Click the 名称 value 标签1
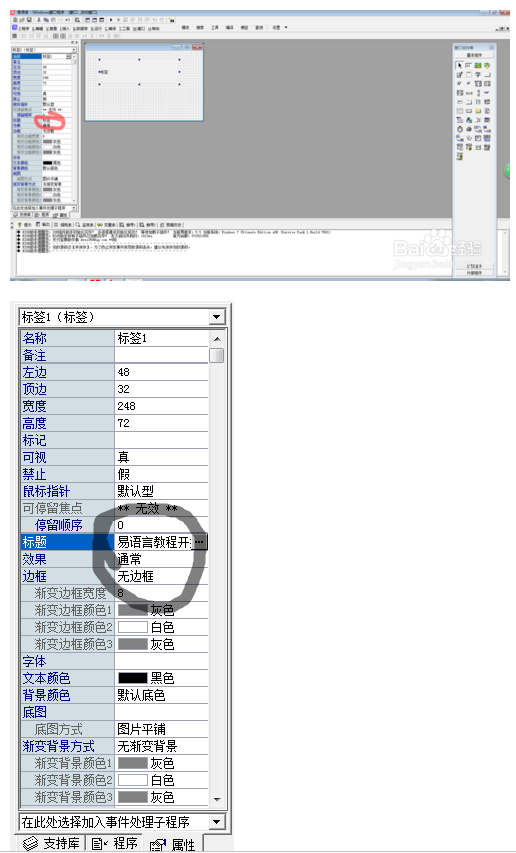 coord(161,338)
